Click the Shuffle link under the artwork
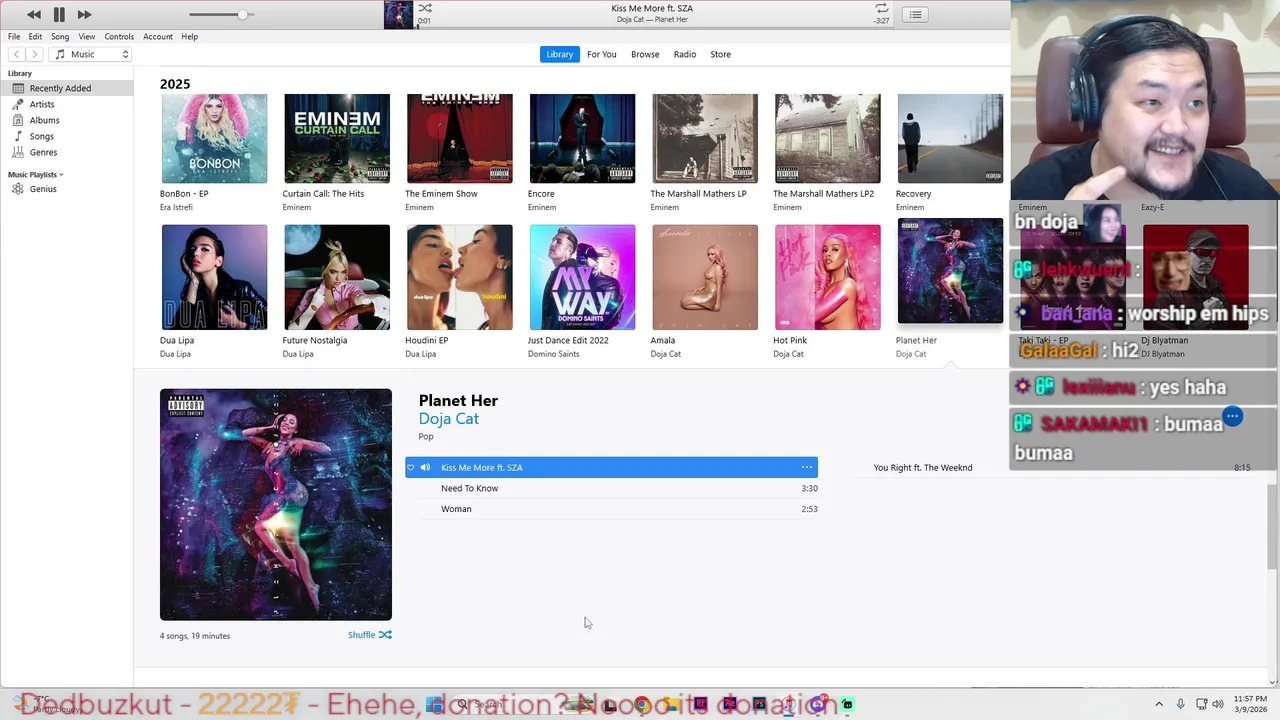 [370, 635]
